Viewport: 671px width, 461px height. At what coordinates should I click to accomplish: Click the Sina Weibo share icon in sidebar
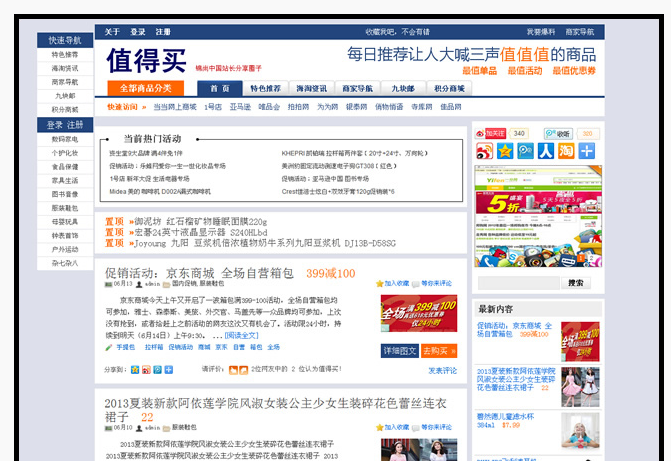(484, 151)
